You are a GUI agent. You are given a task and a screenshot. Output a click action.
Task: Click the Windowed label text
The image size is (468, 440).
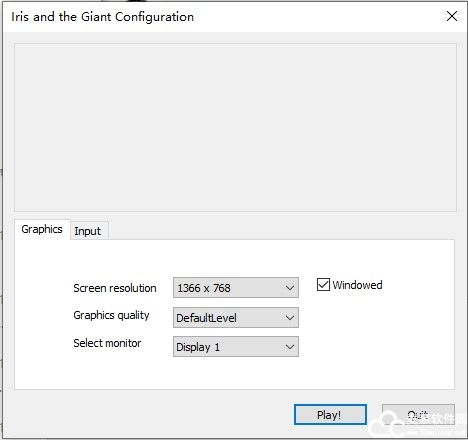click(x=357, y=285)
